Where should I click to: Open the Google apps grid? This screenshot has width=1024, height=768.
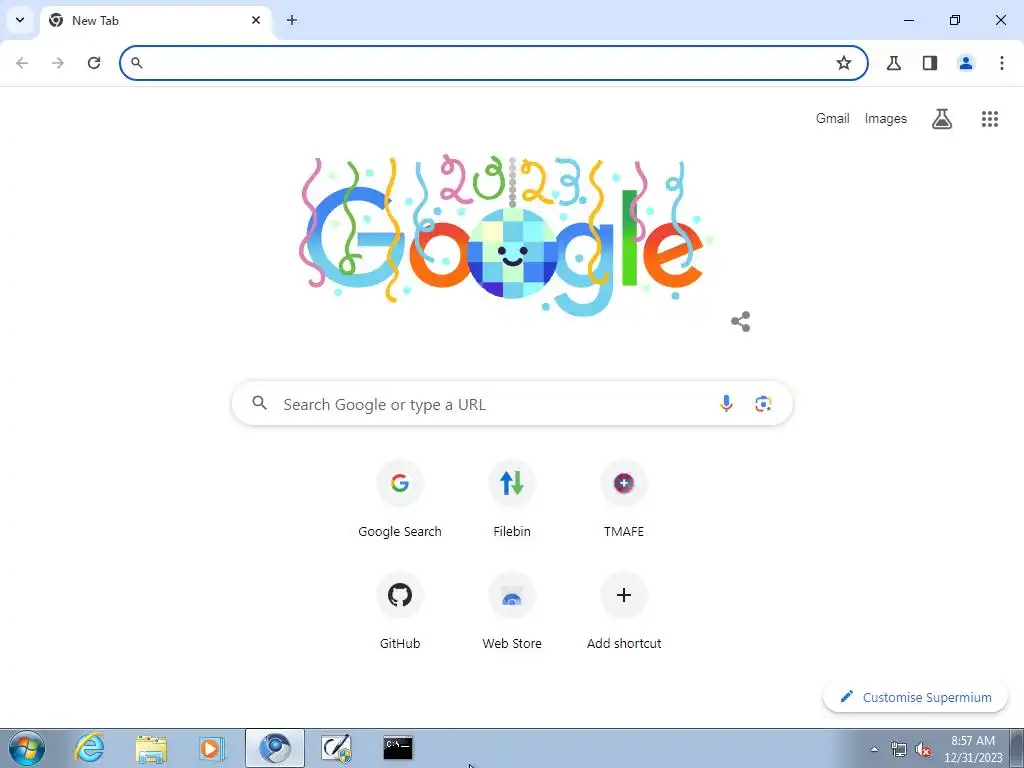(990, 118)
